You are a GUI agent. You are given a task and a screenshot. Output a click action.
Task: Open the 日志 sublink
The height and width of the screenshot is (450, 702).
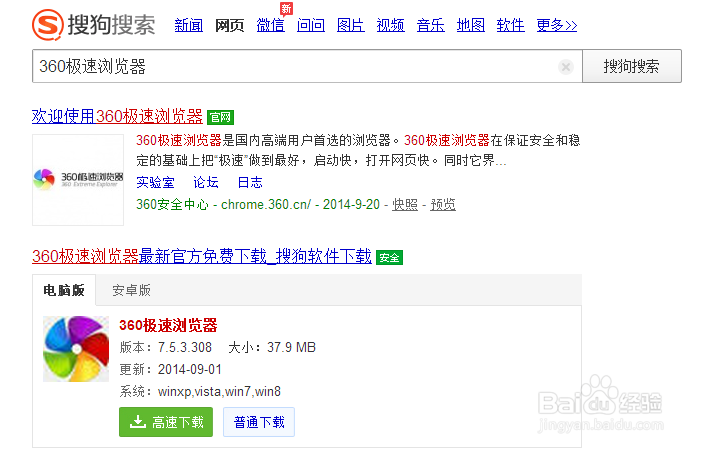click(250, 182)
